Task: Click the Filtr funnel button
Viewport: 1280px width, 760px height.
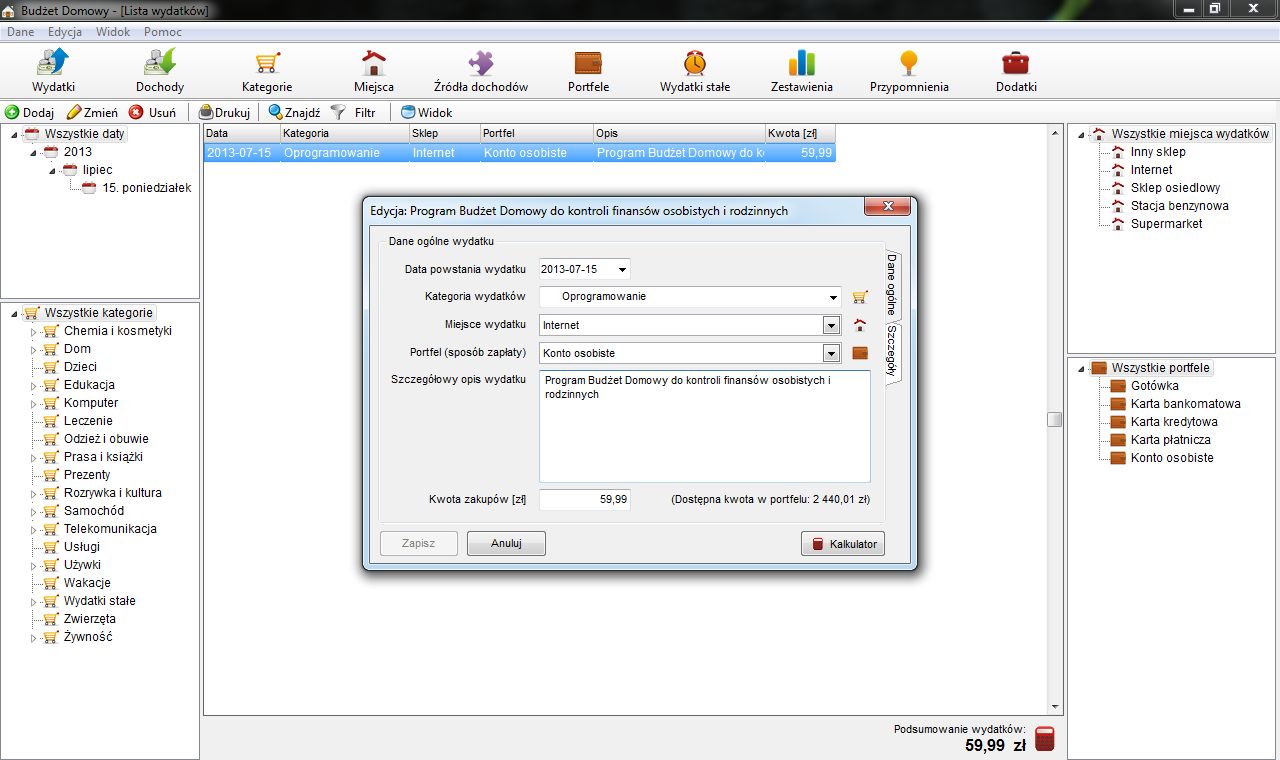Action: click(x=353, y=113)
